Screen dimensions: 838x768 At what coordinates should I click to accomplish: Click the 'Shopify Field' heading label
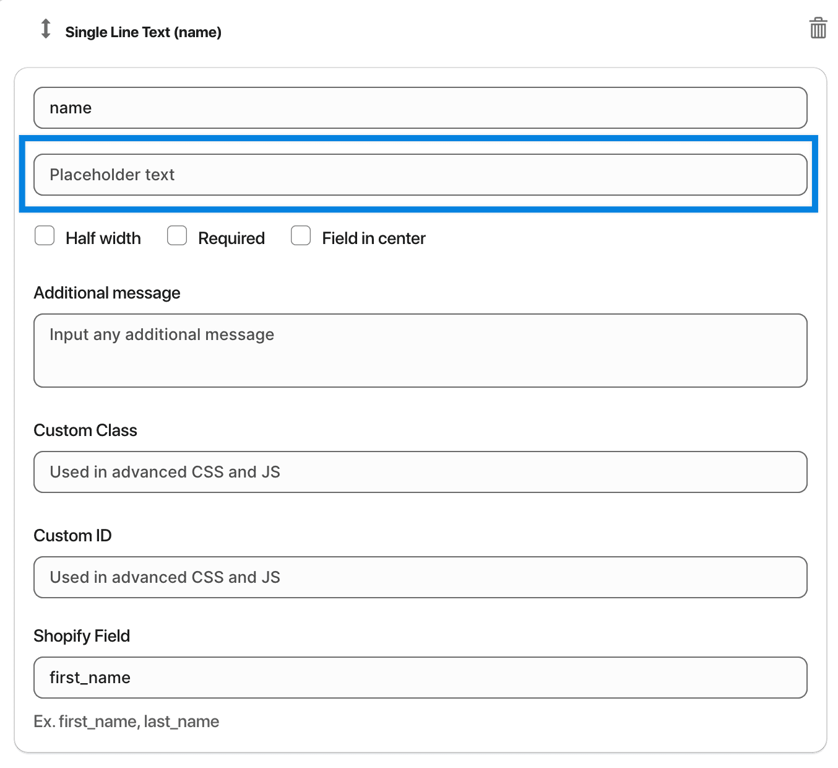(82, 636)
